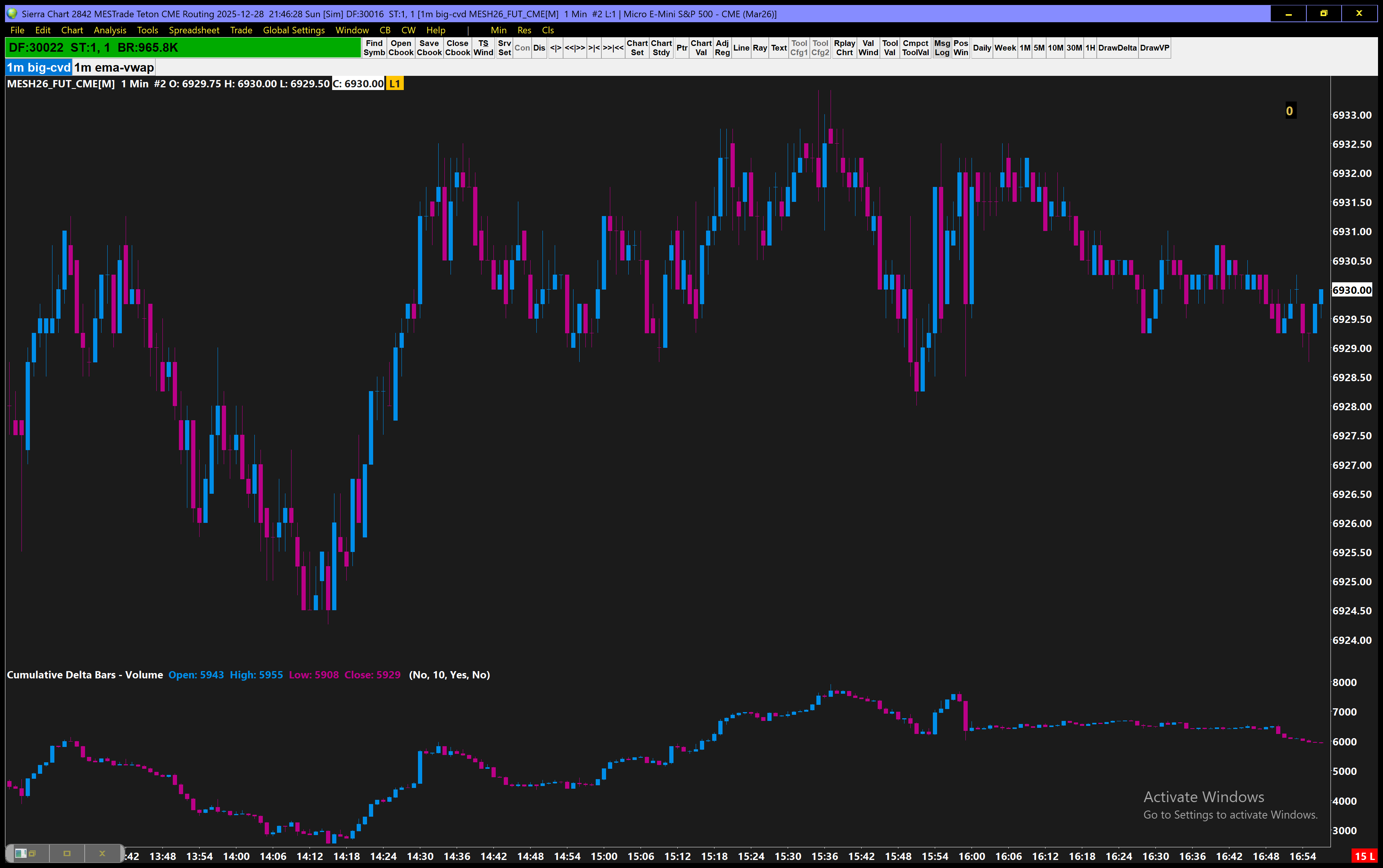Expand the Analysis menu
The image size is (1383, 868).
pyautogui.click(x=110, y=30)
